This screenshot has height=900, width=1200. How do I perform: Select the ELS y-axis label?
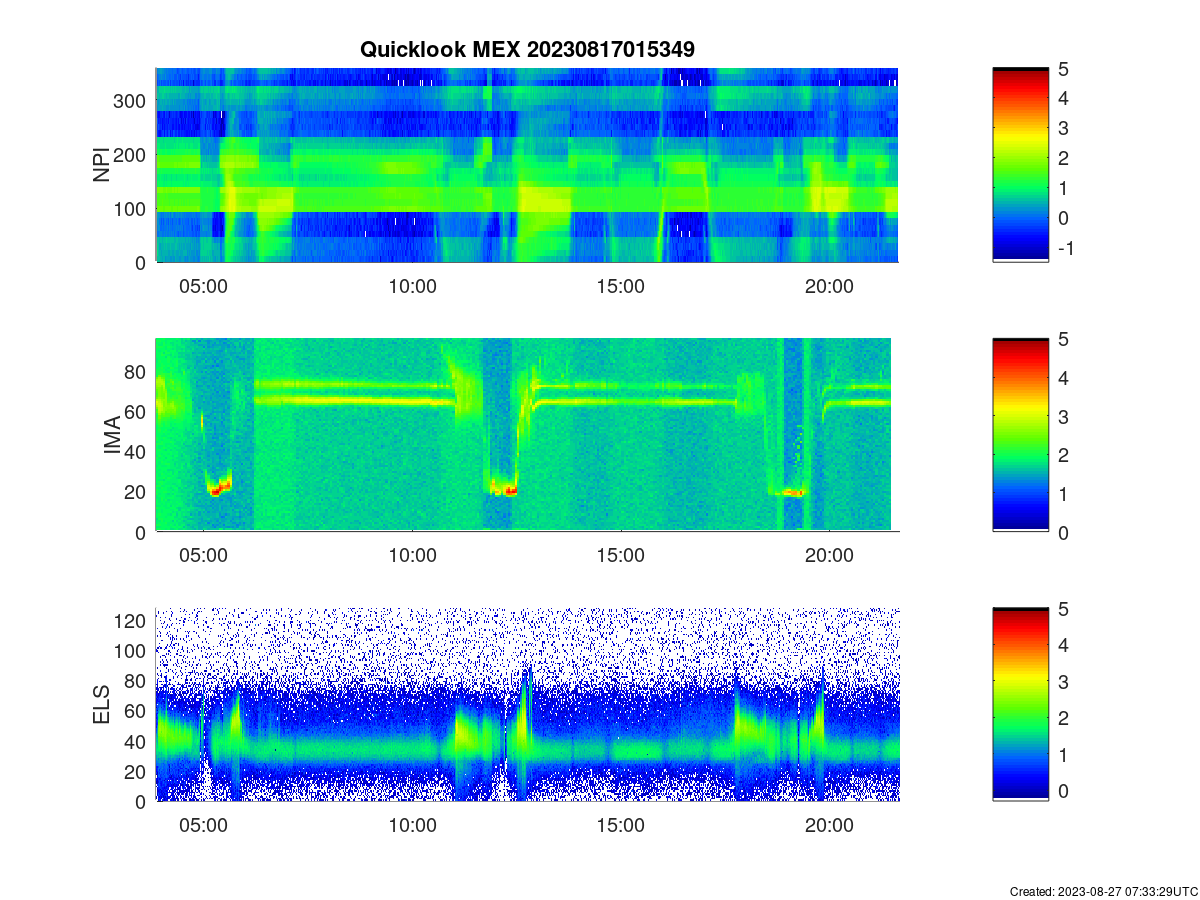click(102, 705)
